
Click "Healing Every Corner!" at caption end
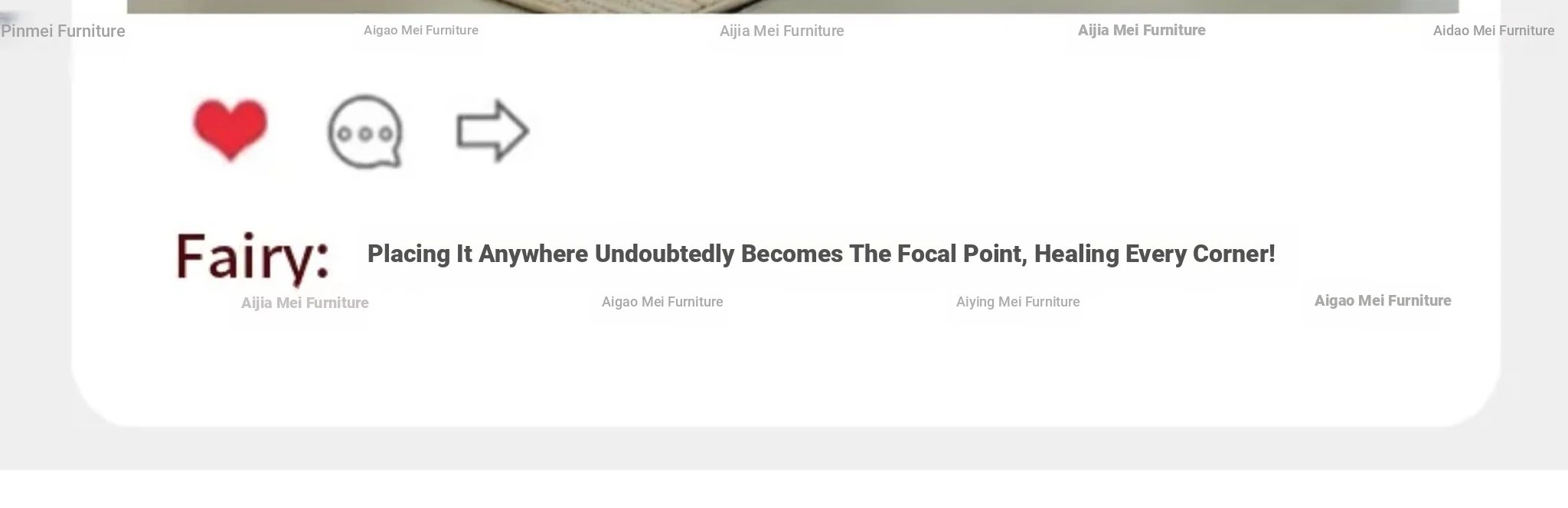[1155, 254]
